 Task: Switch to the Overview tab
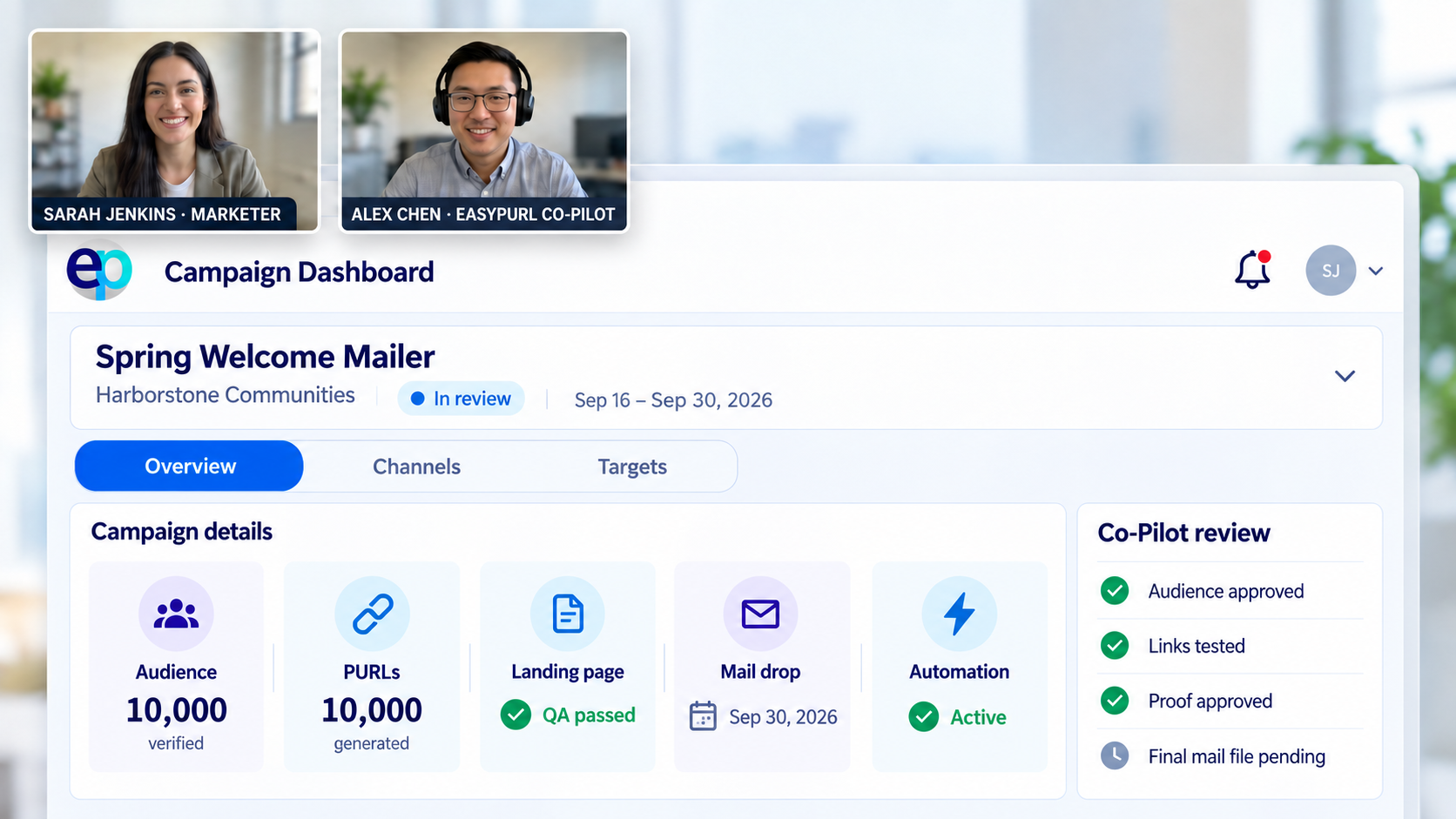(189, 466)
